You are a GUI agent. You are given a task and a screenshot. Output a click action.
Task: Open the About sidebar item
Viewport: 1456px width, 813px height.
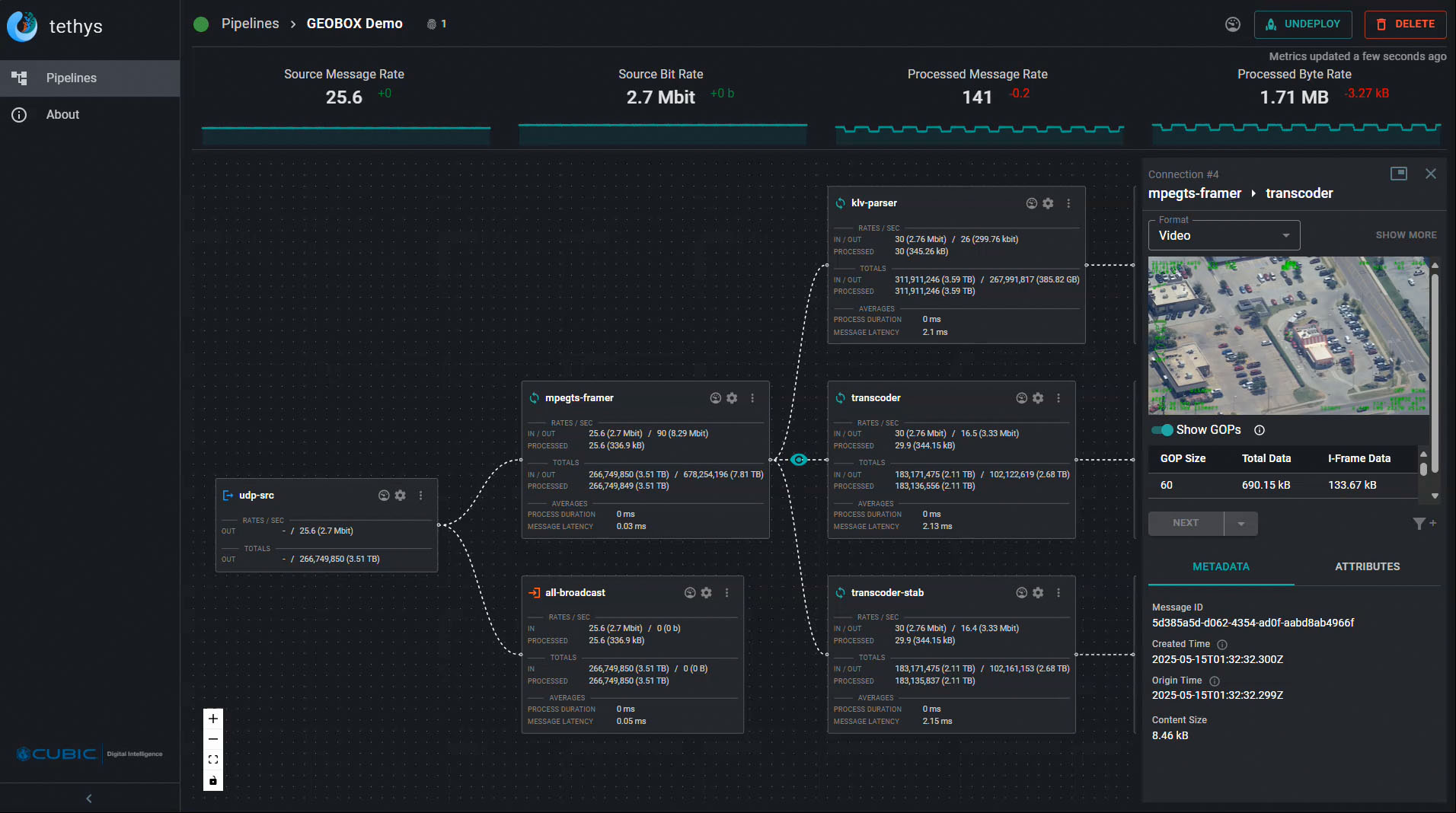pos(90,115)
